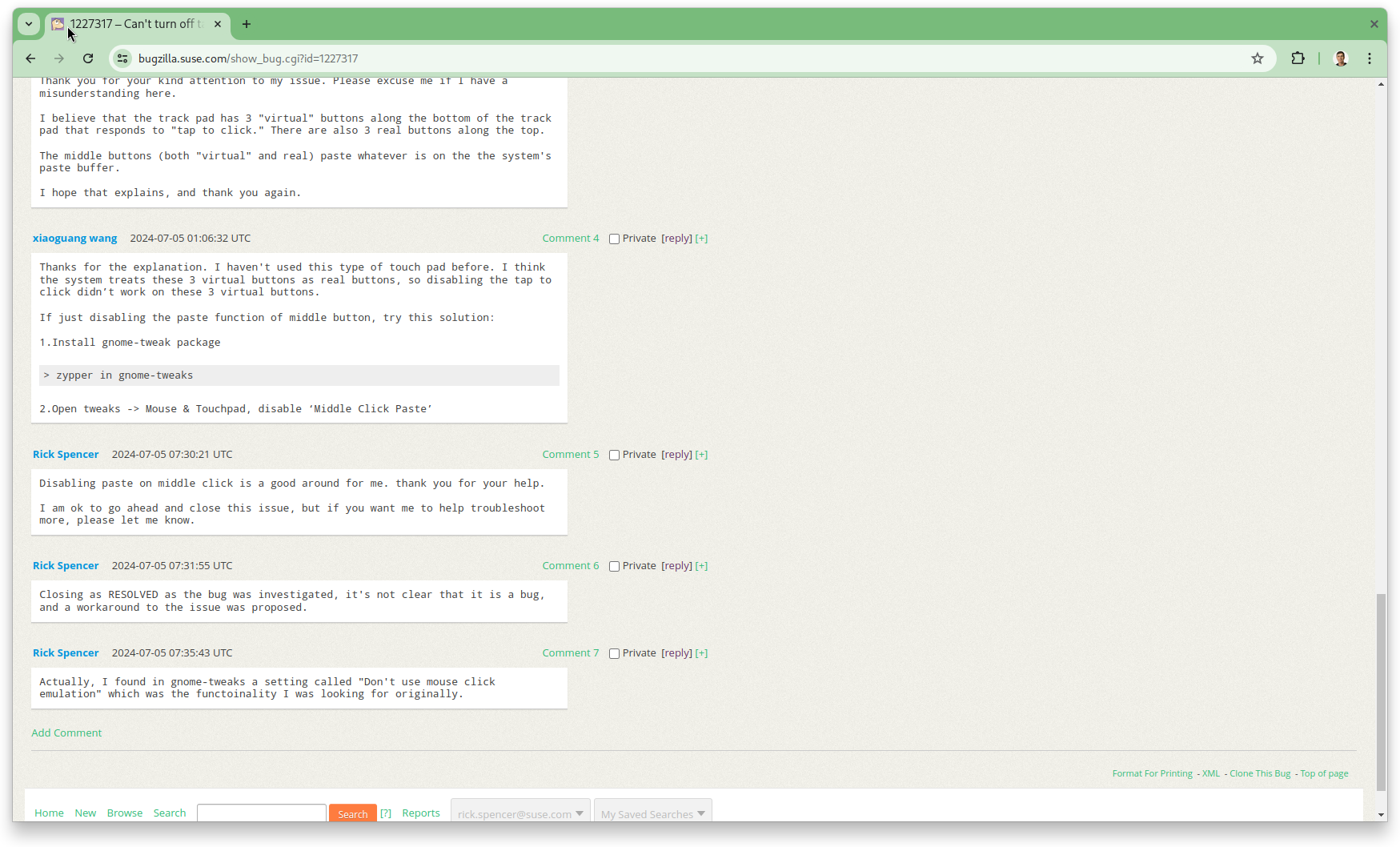Screen dimensions: 1400x847
Task: Open a new tab with the plus icon
Action: pos(246,24)
